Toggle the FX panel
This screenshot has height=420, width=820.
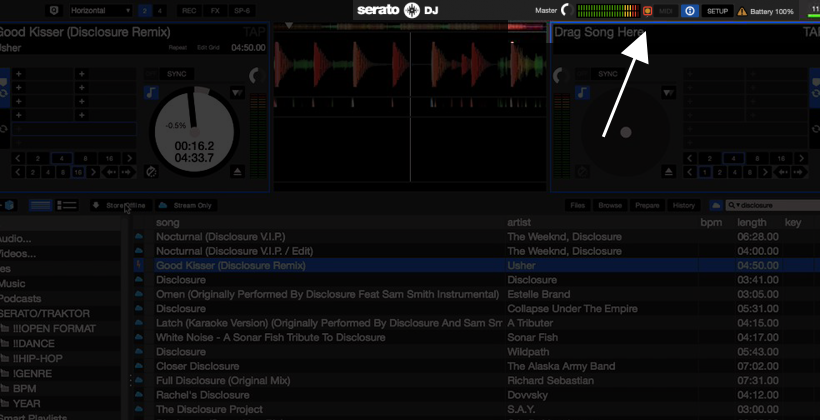point(215,10)
